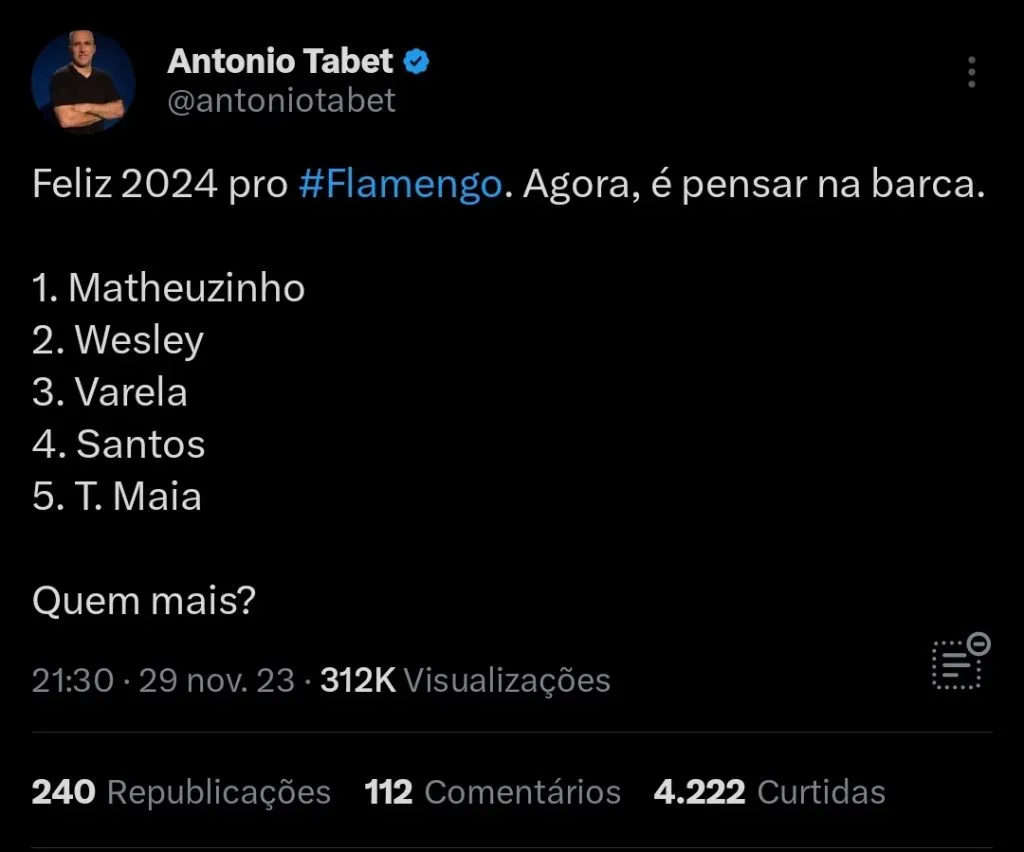This screenshot has height=852, width=1024.
Task: Click the 29 nov. 23 date
Action: coord(216,681)
